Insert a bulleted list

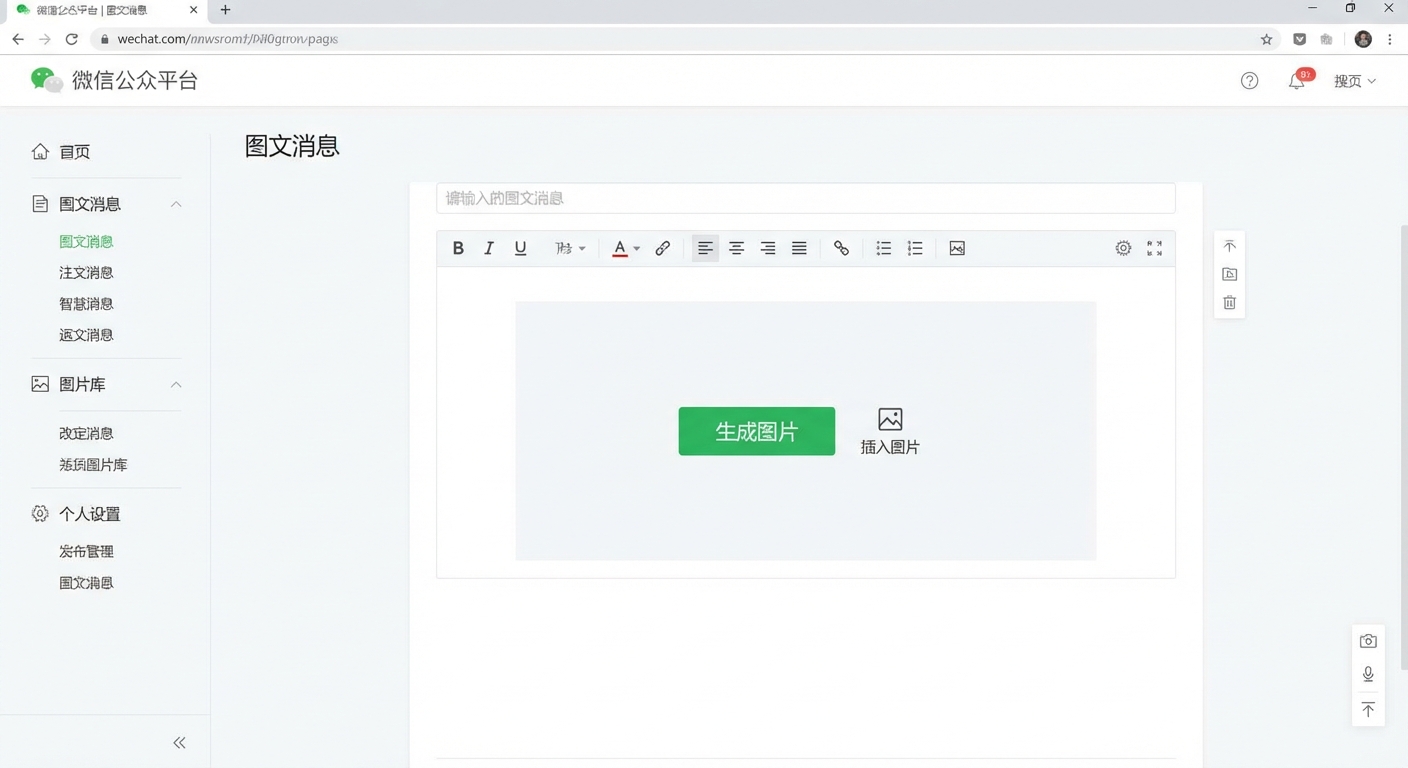click(883, 248)
